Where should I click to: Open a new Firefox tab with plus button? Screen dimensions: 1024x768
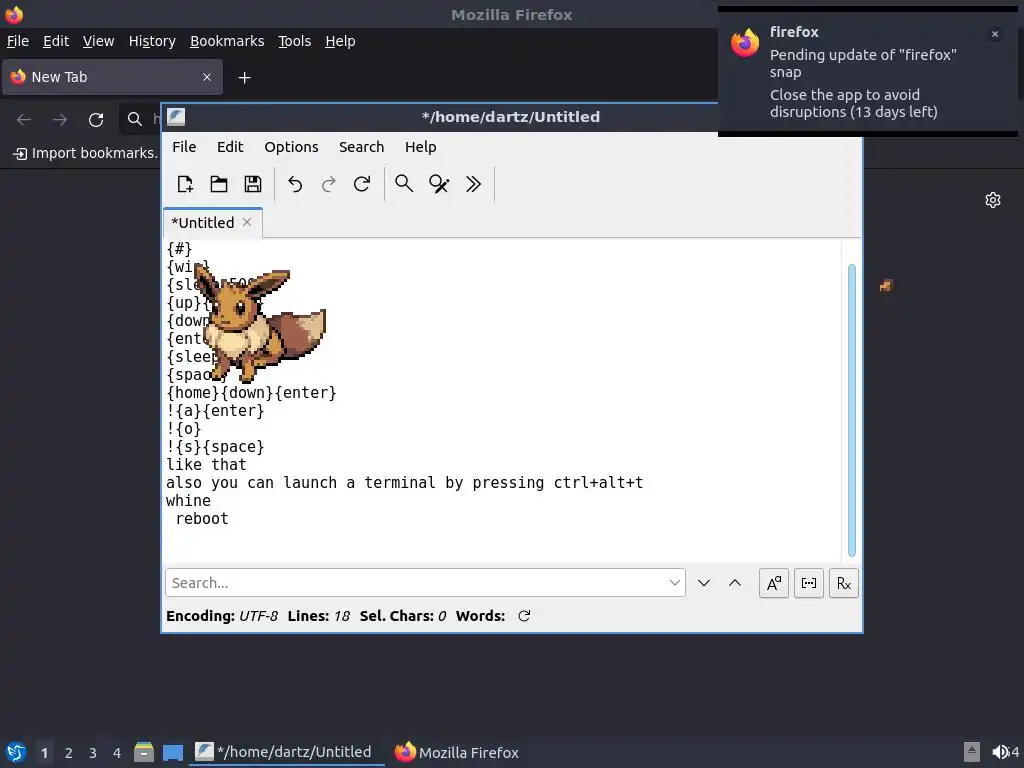[x=244, y=78]
